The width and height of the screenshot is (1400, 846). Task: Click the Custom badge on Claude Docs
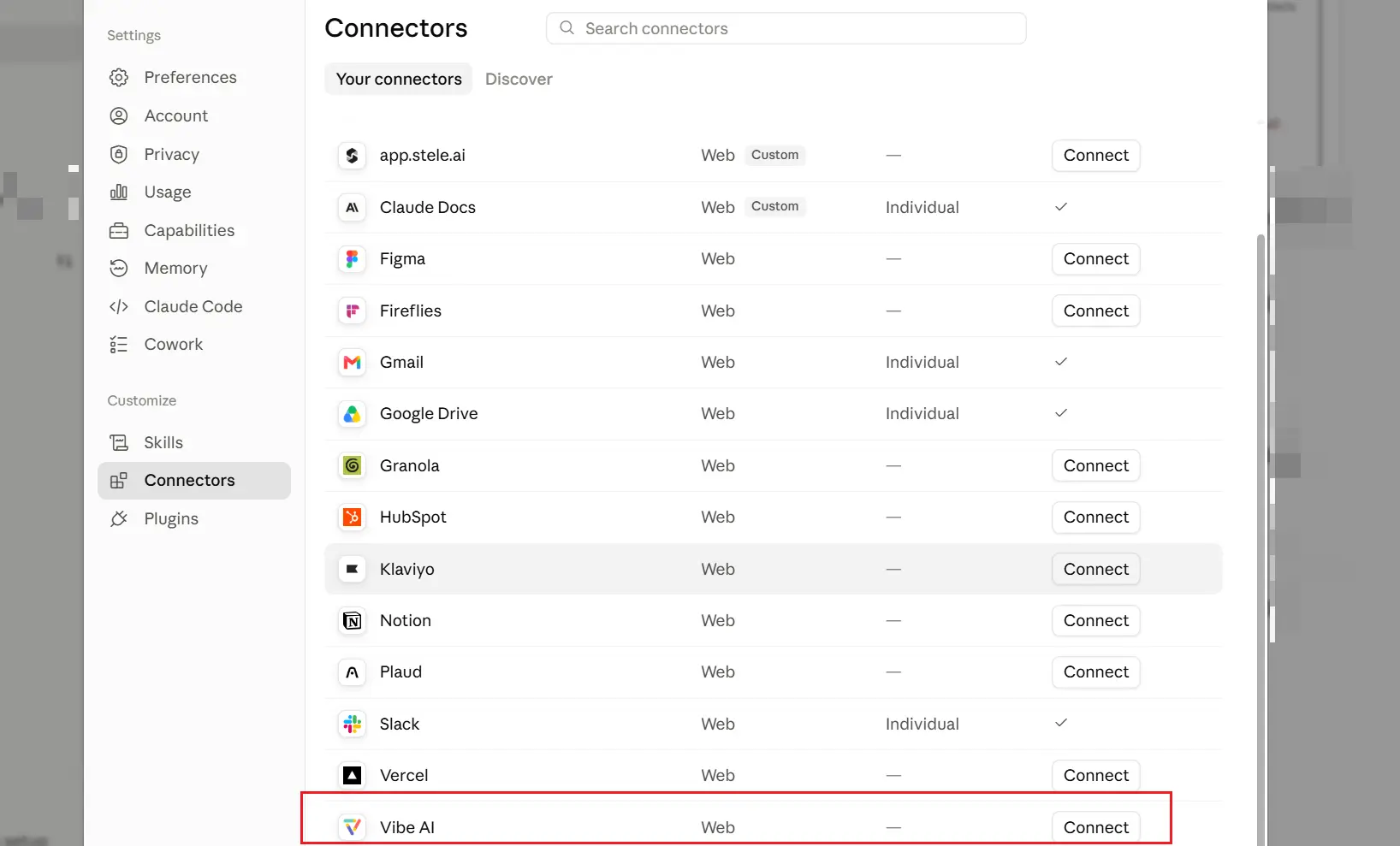tap(774, 206)
